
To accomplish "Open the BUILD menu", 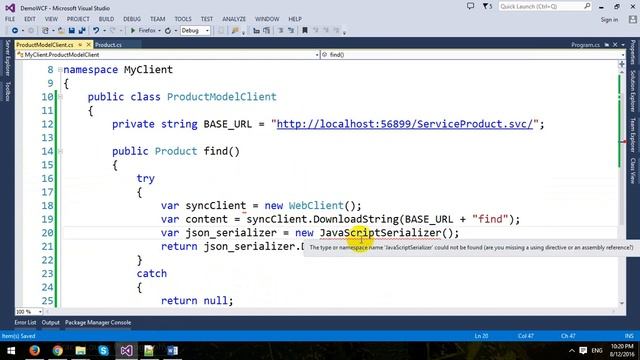I will point(106,19).
